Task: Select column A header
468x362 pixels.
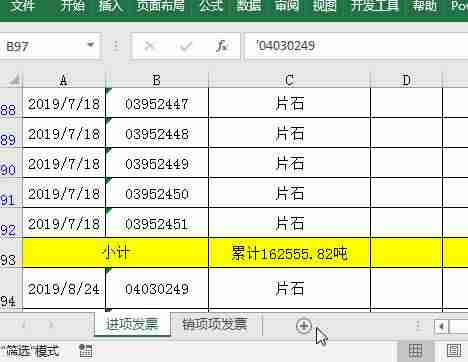Action: click(64, 80)
